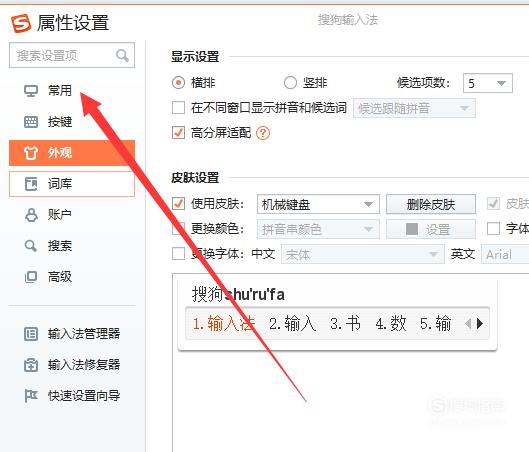
Task: Click the magnifier icon beside 搜索
Action: pos(31,246)
